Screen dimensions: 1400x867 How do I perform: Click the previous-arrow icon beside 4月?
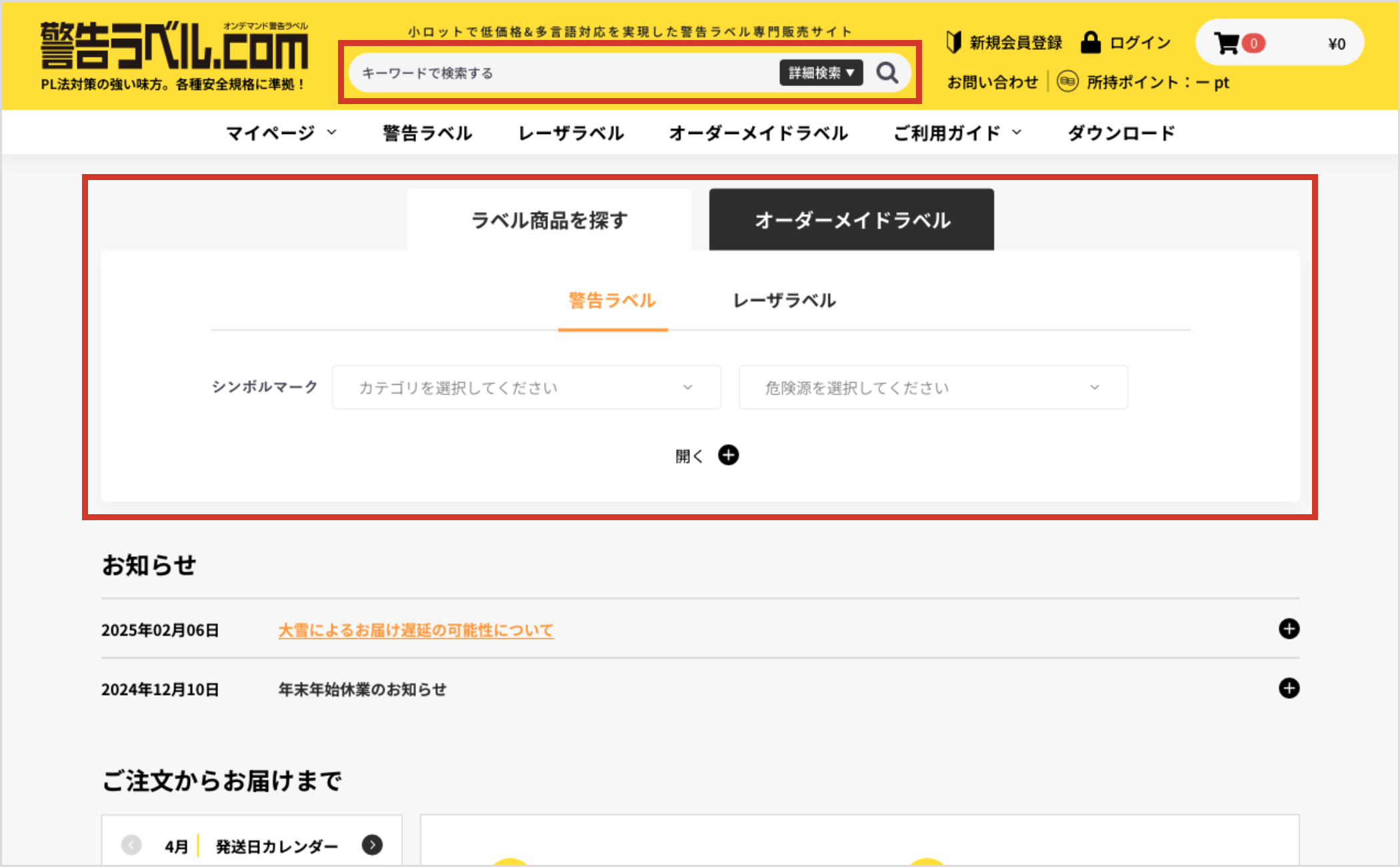pyautogui.click(x=131, y=845)
